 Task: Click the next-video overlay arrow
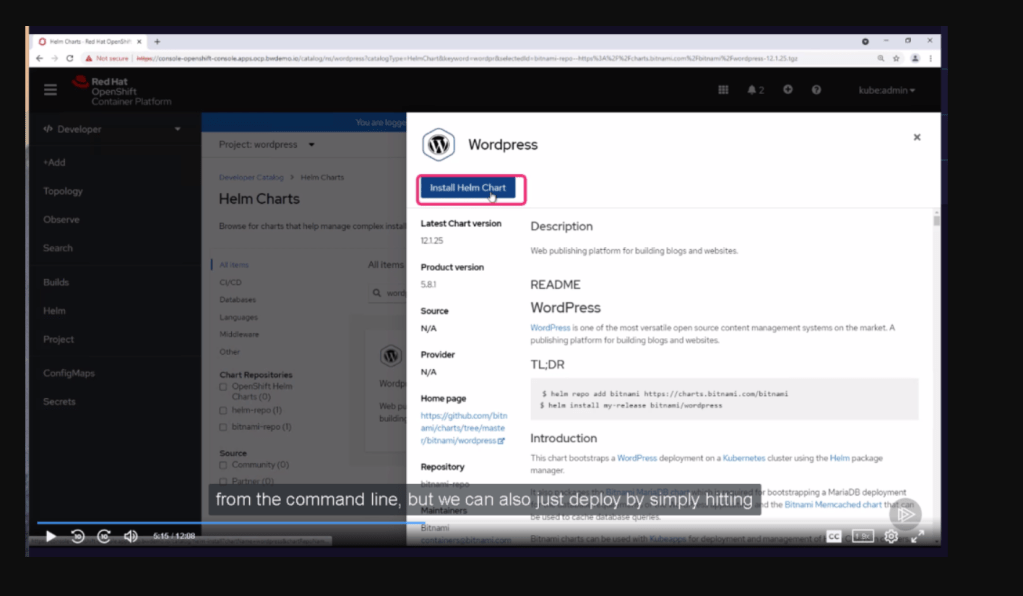coord(905,514)
